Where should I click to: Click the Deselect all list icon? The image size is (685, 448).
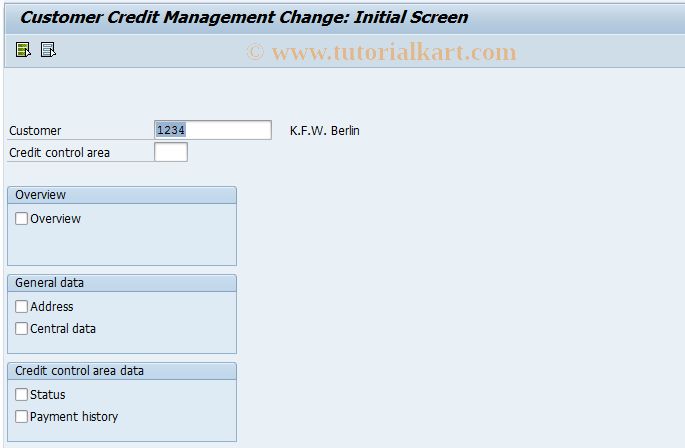[48, 50]
